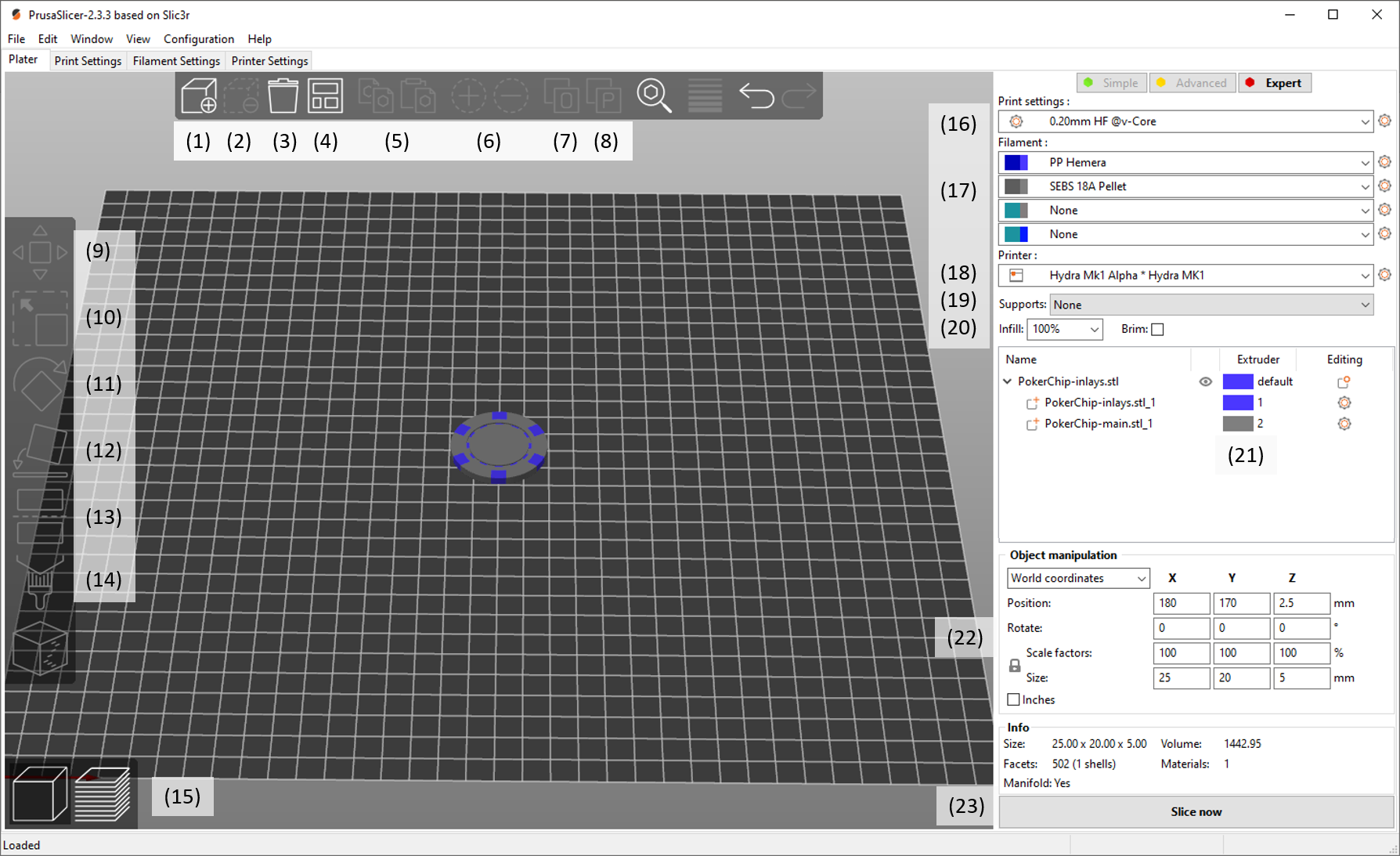1400x856 pixels.
Task: Click the Layers editing toolbar icon
Action: [x=705, y=96]
